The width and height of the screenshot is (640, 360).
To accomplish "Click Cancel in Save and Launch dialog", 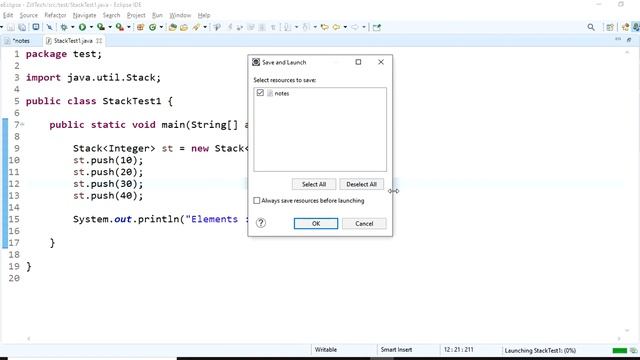I will [364, 223].
